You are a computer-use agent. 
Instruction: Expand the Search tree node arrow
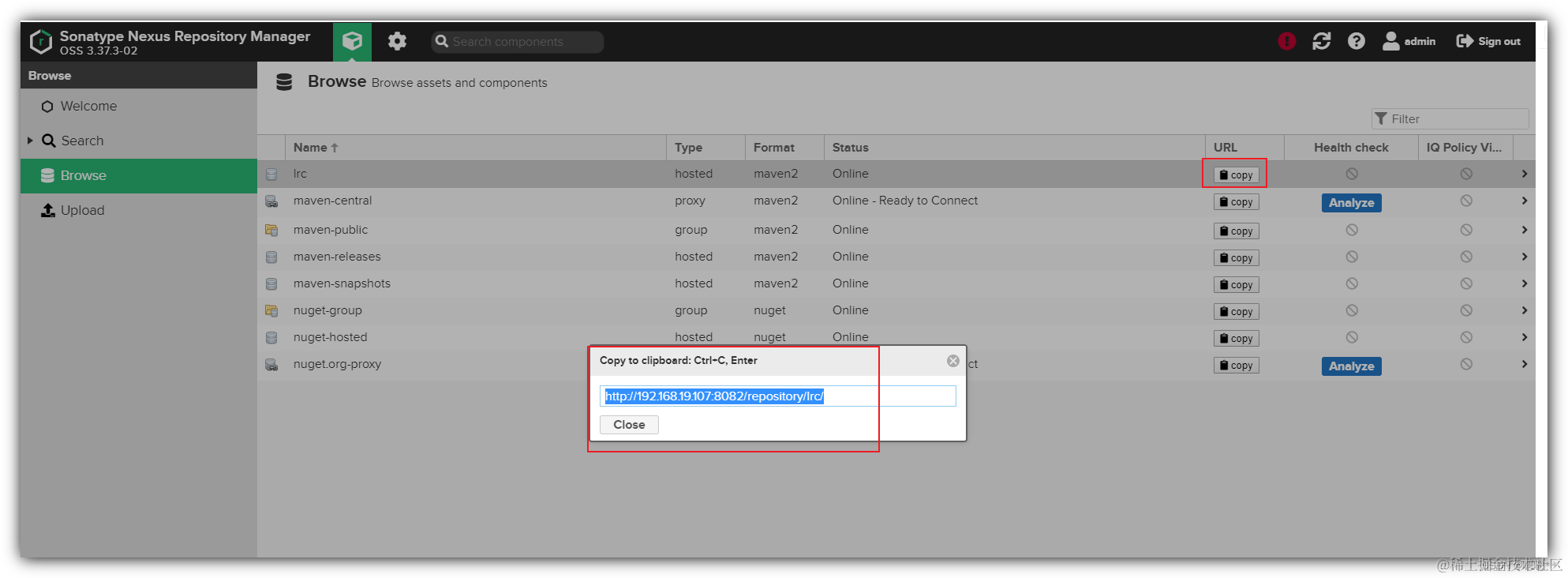pyautogui.click(x=30, y=141)
